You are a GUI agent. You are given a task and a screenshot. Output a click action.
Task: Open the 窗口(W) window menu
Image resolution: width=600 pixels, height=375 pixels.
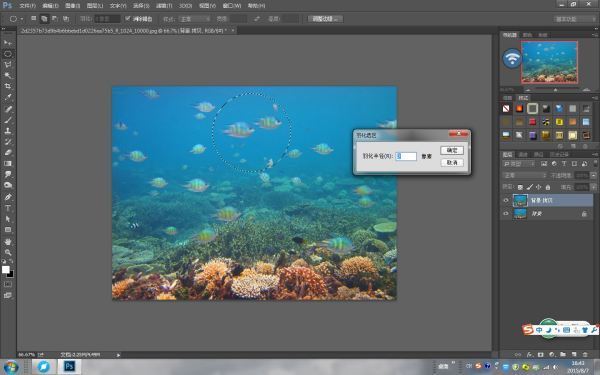coord(232,6)
